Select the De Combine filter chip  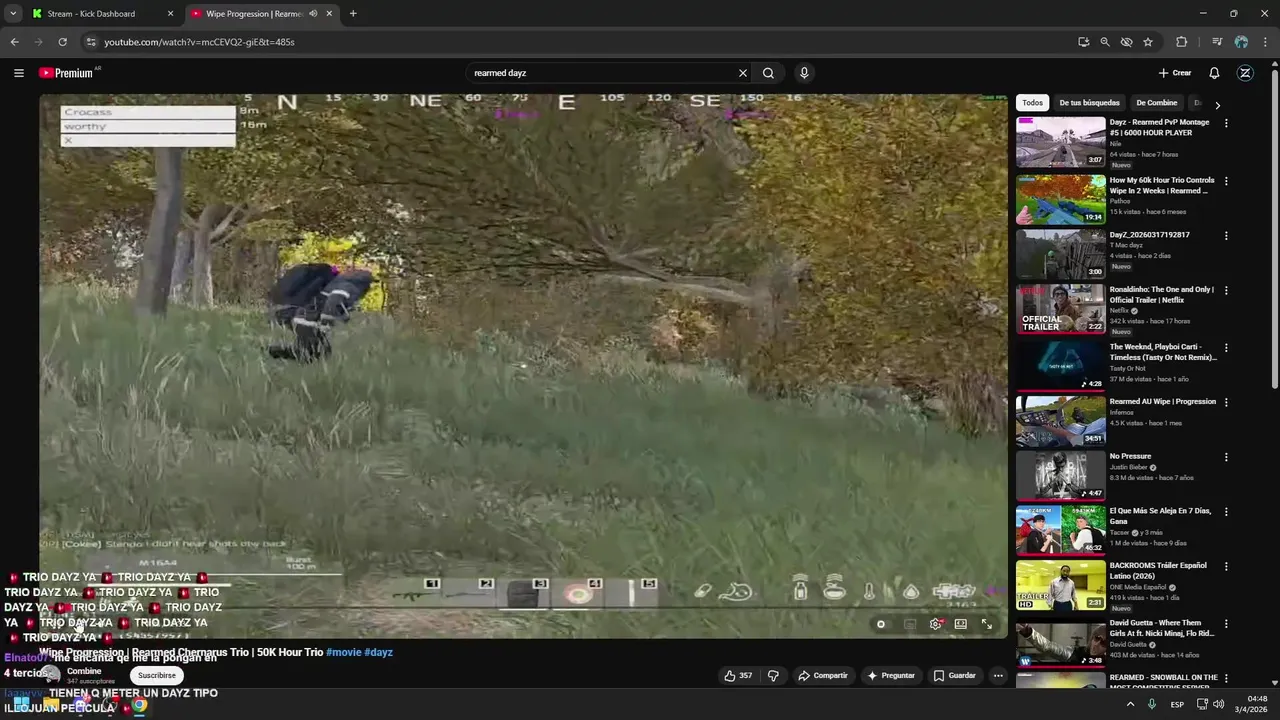[x=1157, y=103]
